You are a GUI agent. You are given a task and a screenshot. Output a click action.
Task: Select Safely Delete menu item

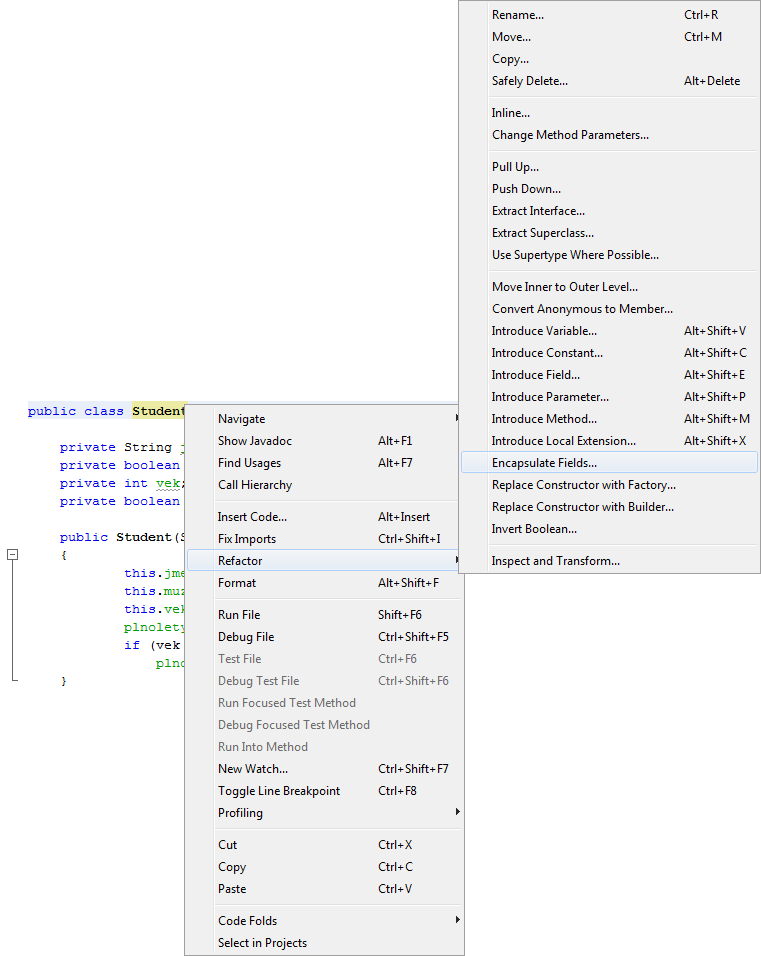click(x=530, y=81)
